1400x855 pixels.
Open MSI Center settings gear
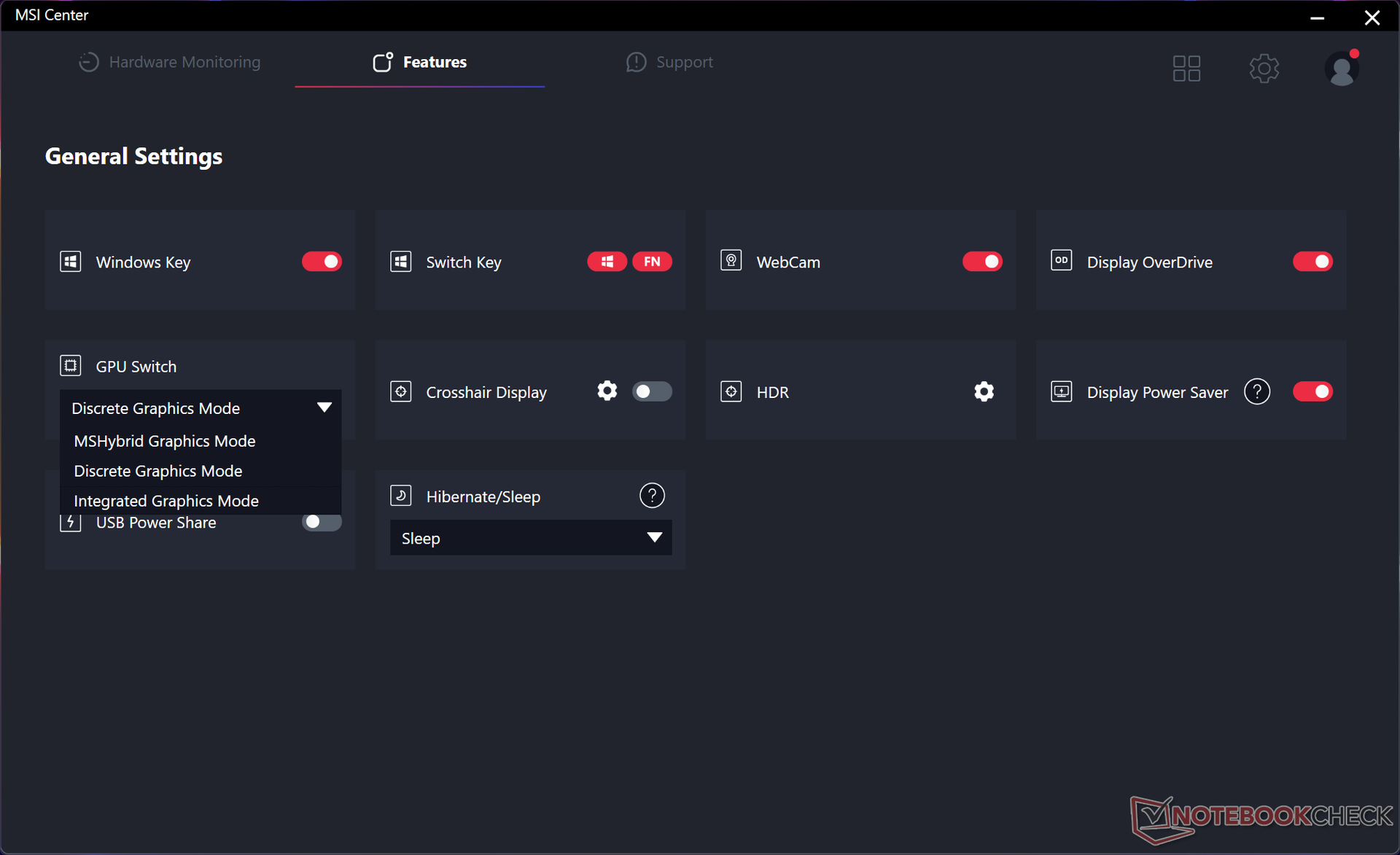click(x=1264, y=69)
